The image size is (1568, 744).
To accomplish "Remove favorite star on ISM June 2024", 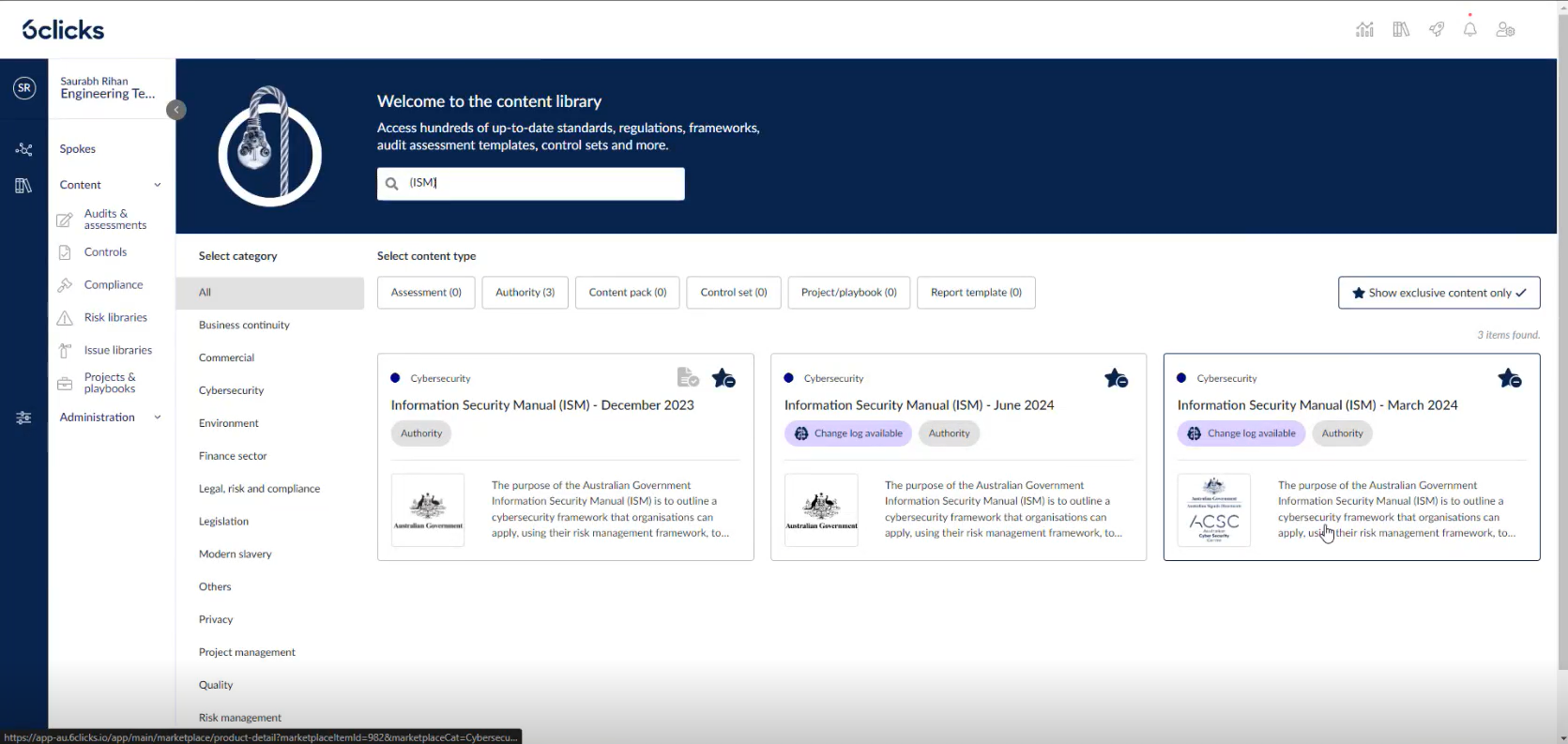I will coord(1116,378).
